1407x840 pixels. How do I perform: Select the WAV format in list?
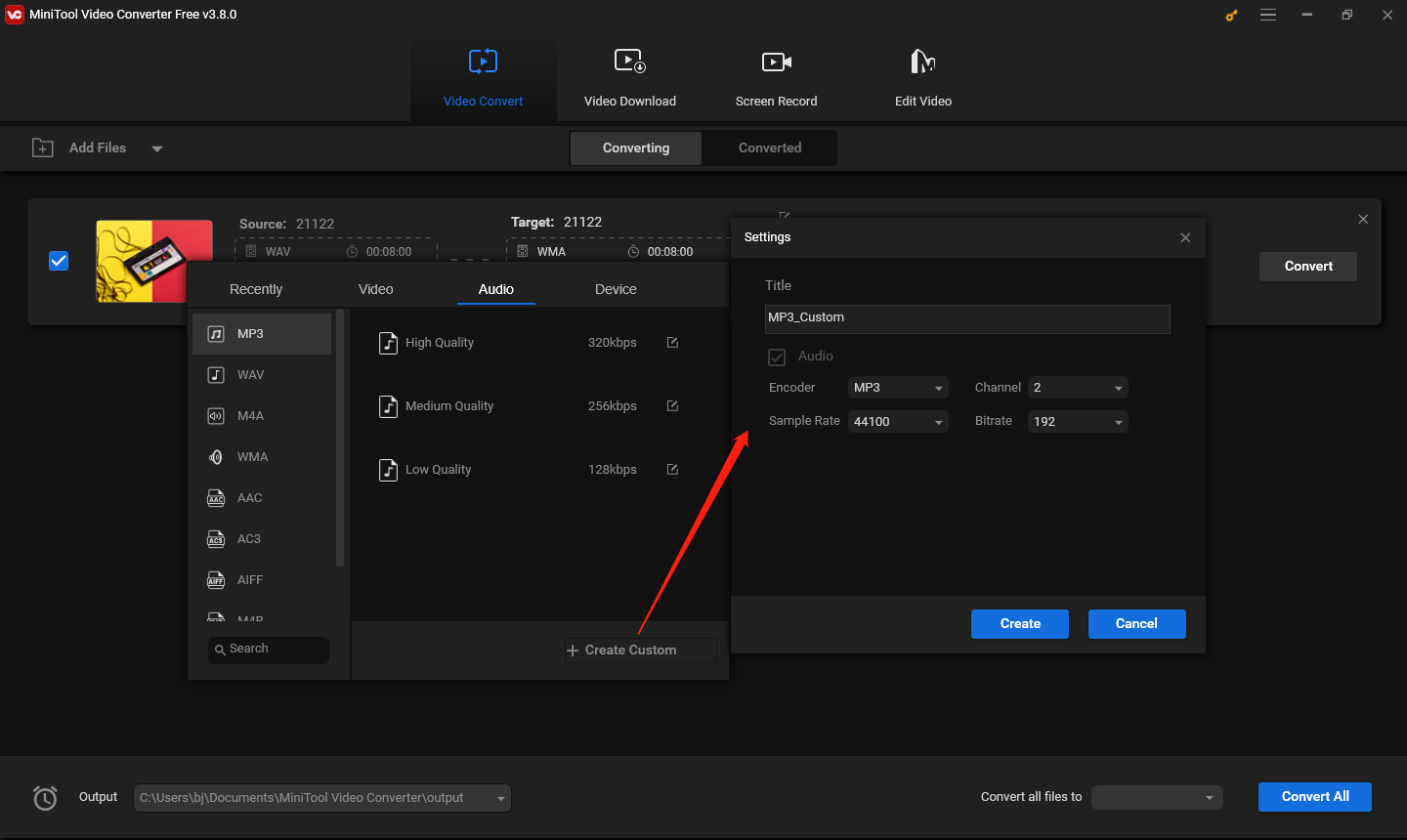pyautogui.click(x=262, y=375)
